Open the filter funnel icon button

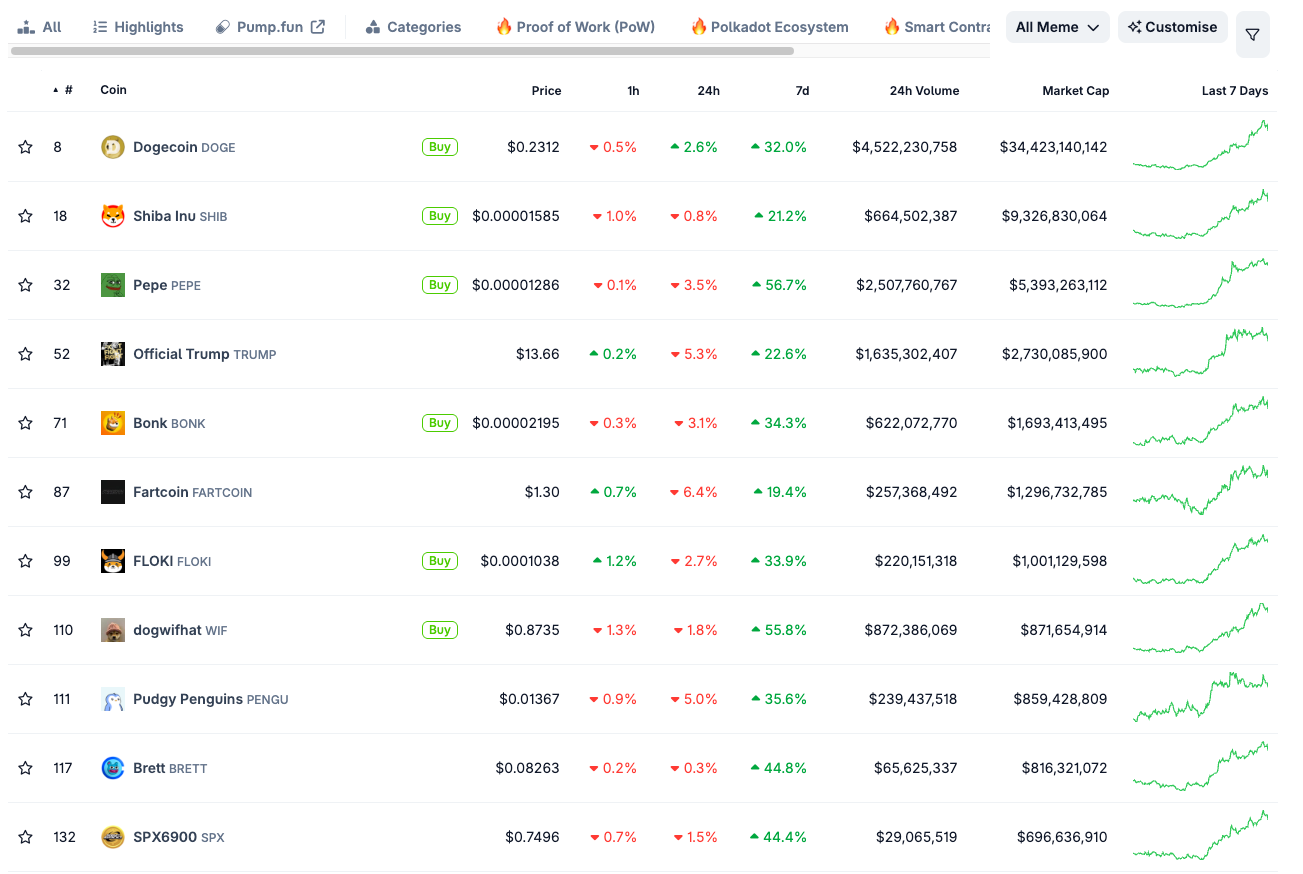[1253, 35]
